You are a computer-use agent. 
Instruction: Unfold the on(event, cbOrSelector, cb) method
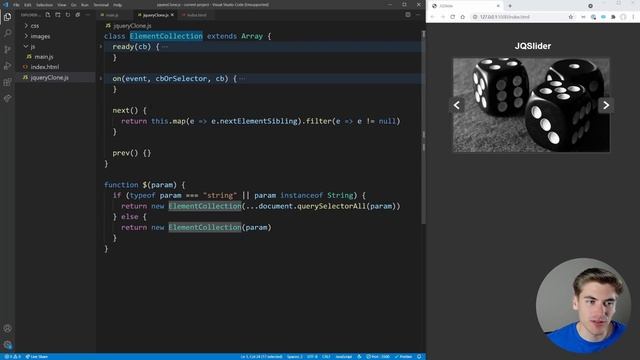pyautogui.click(x=101, y=78)
